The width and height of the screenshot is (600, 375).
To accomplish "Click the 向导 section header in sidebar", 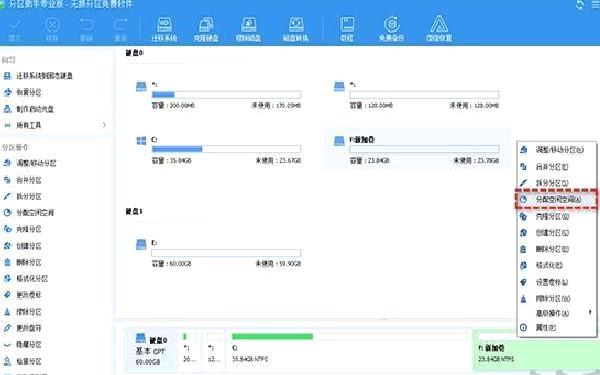I will [x=8, y=60].
